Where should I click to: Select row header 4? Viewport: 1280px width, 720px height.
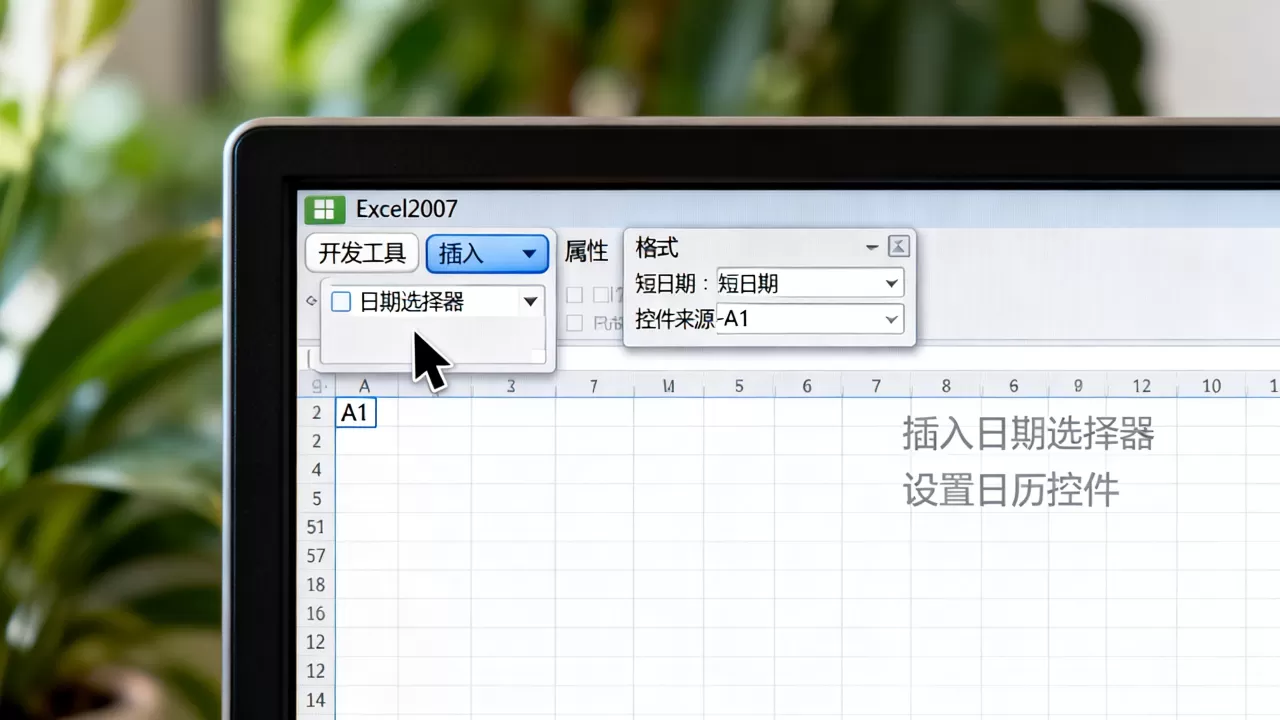pos(316,470)
